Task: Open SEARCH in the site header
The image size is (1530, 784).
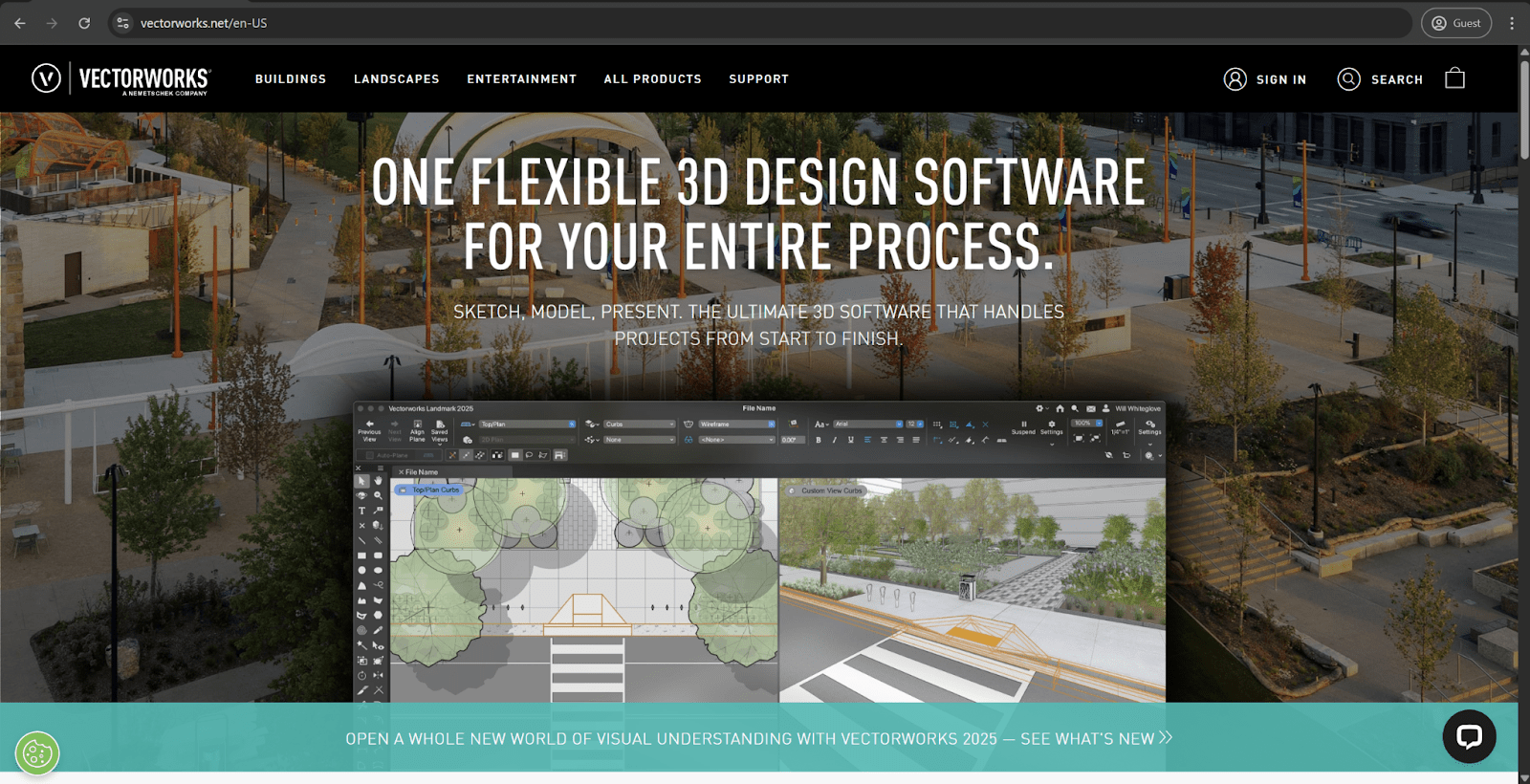Action: tap(1380, 79)
